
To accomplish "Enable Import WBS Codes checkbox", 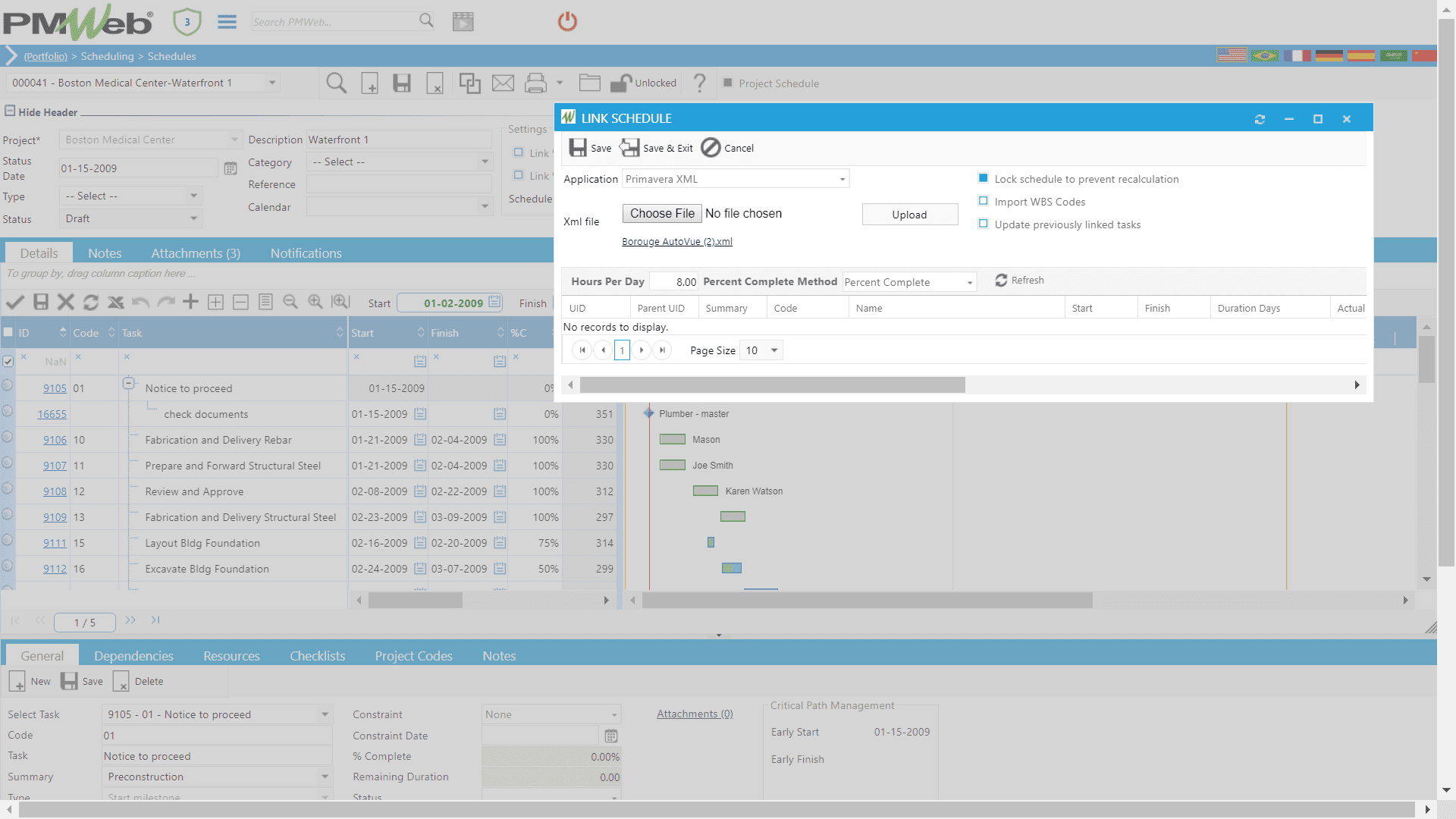I will click(x=983, y=201).
